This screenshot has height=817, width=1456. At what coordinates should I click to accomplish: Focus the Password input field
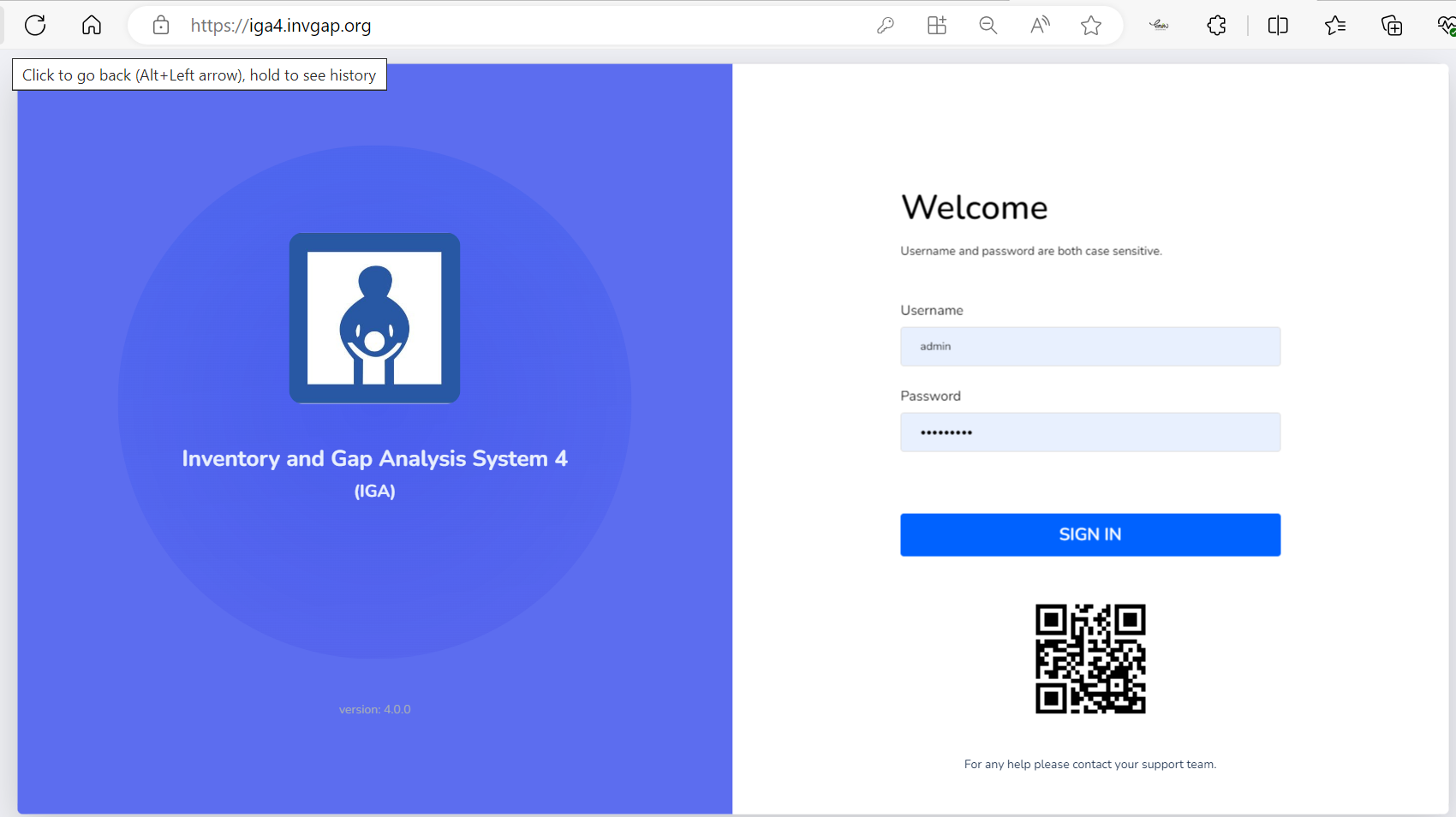(1090, 432)
